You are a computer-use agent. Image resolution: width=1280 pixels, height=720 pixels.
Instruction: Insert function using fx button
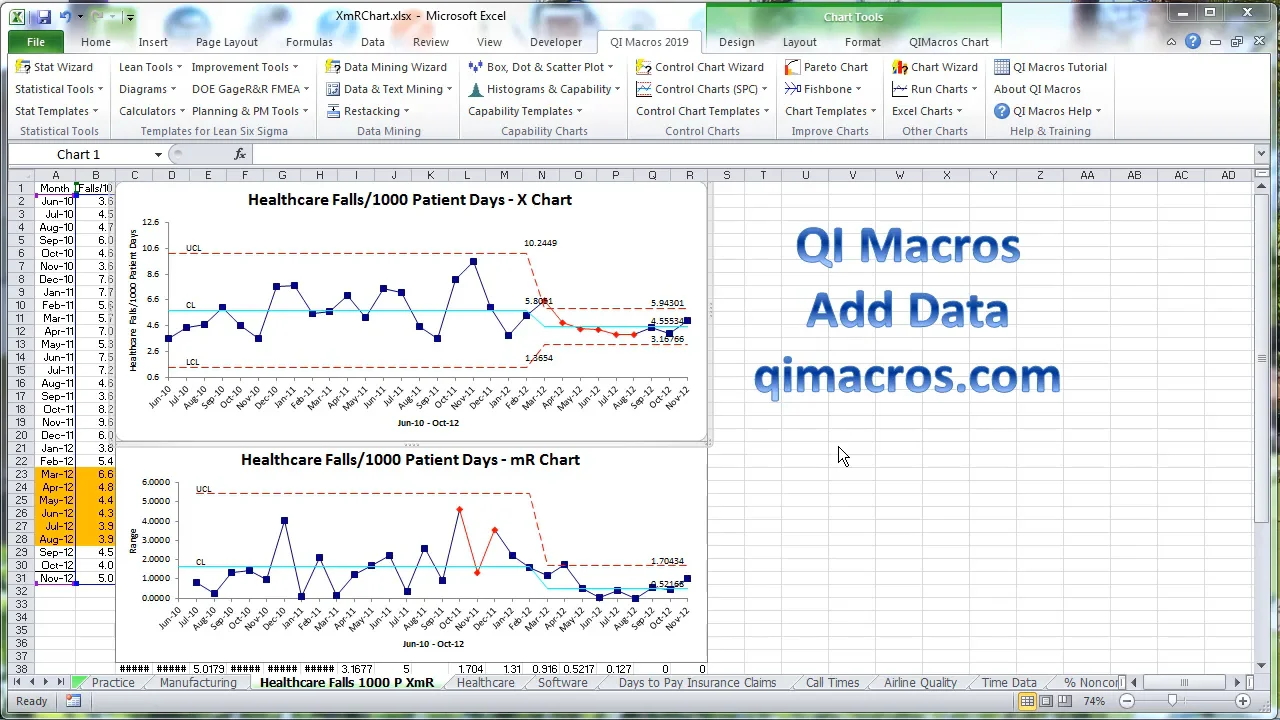coord(240,154)
